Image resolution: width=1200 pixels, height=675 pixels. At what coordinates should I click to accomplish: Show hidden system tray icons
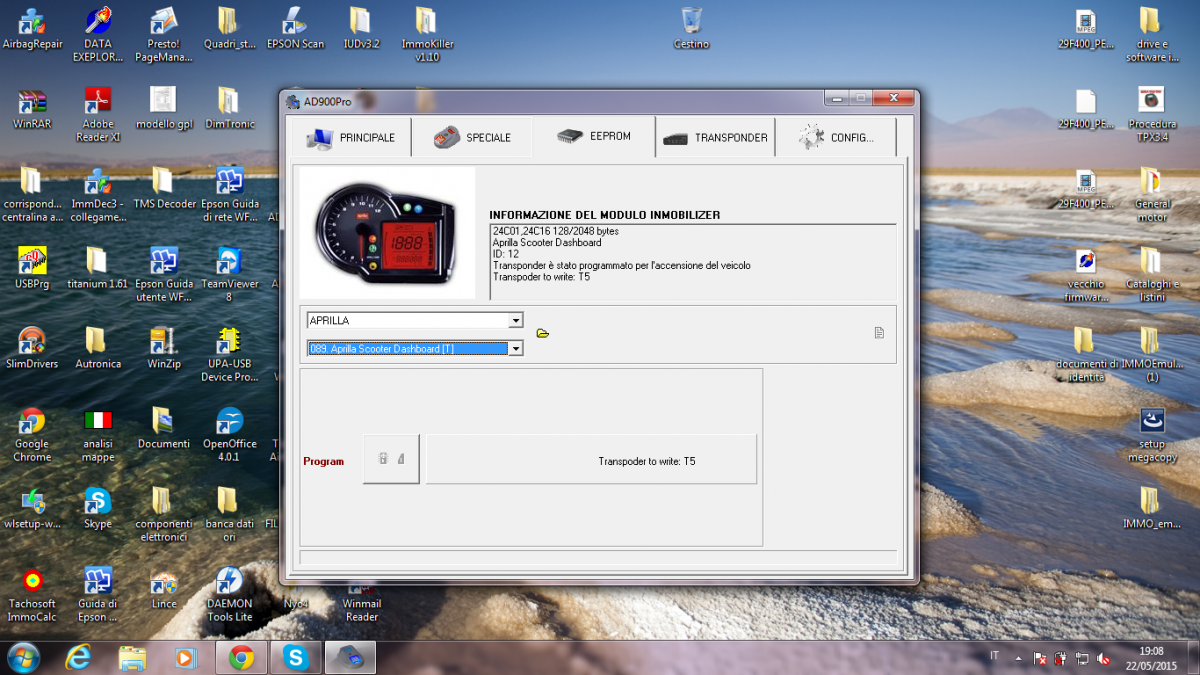pos(1018,659)
